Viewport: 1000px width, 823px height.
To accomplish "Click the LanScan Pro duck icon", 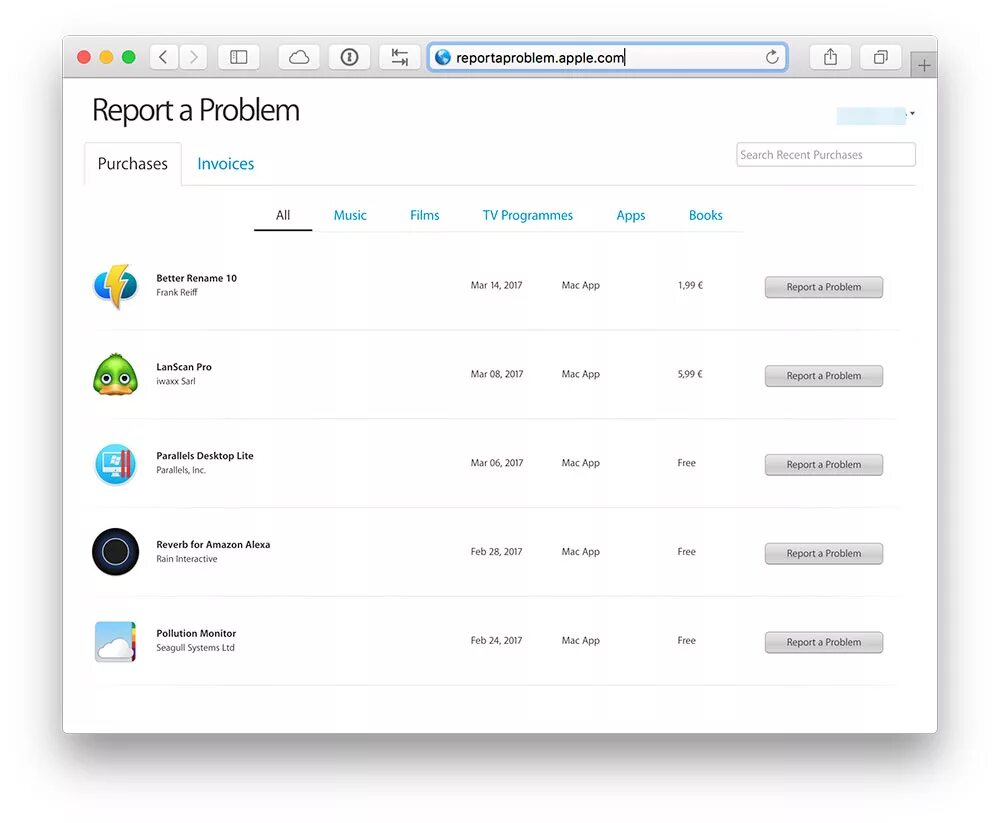I will click(115, 374).
